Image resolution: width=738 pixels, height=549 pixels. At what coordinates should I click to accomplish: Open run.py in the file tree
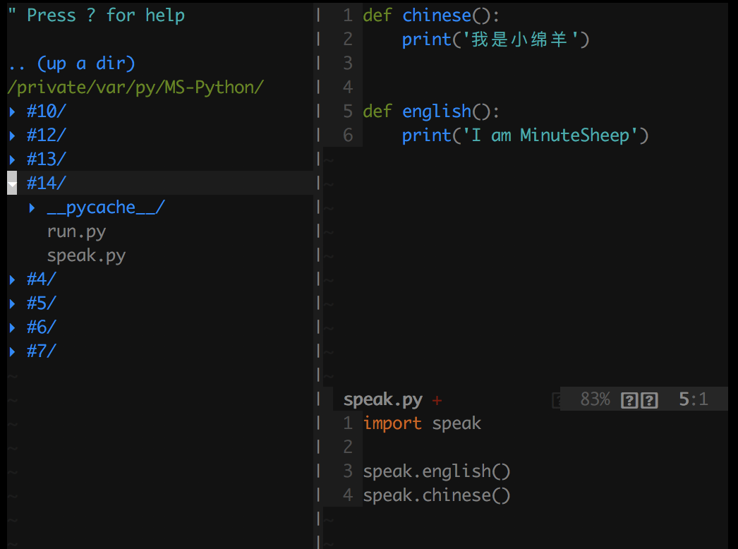[x=76, y=232]
